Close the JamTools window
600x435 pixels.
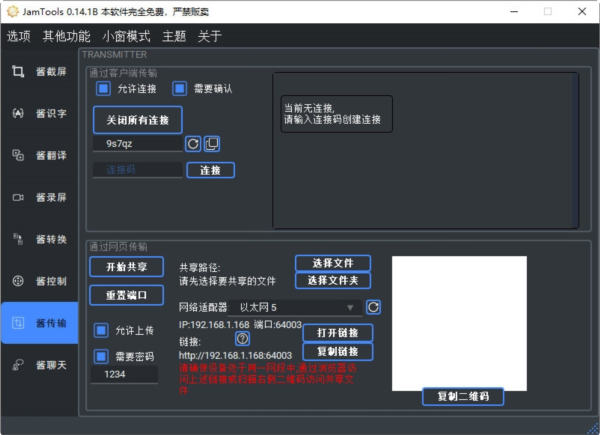point(582,11)
